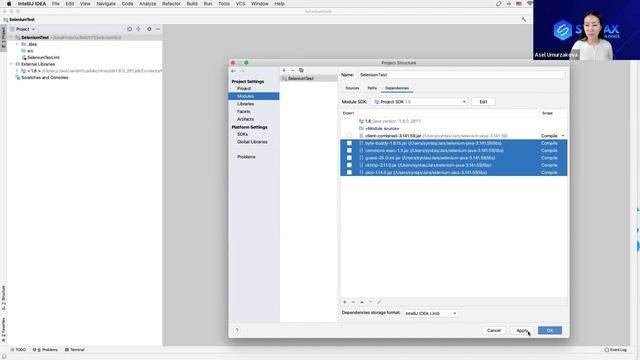Open the Apple menu
The image size is (640, 360).
tap(9, 4)
